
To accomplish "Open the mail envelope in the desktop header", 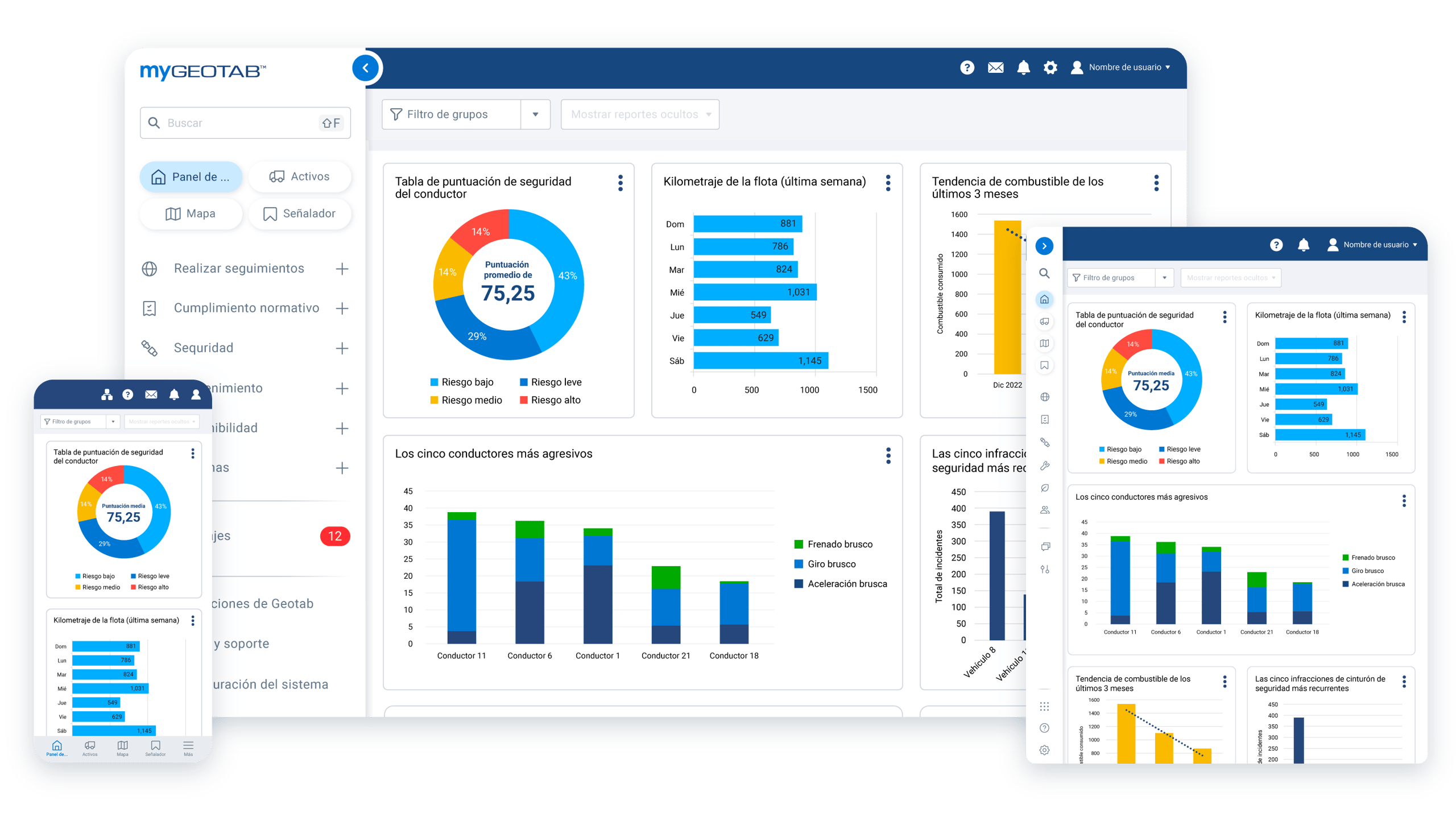I will pyautogui.click(x=995, y=68).
